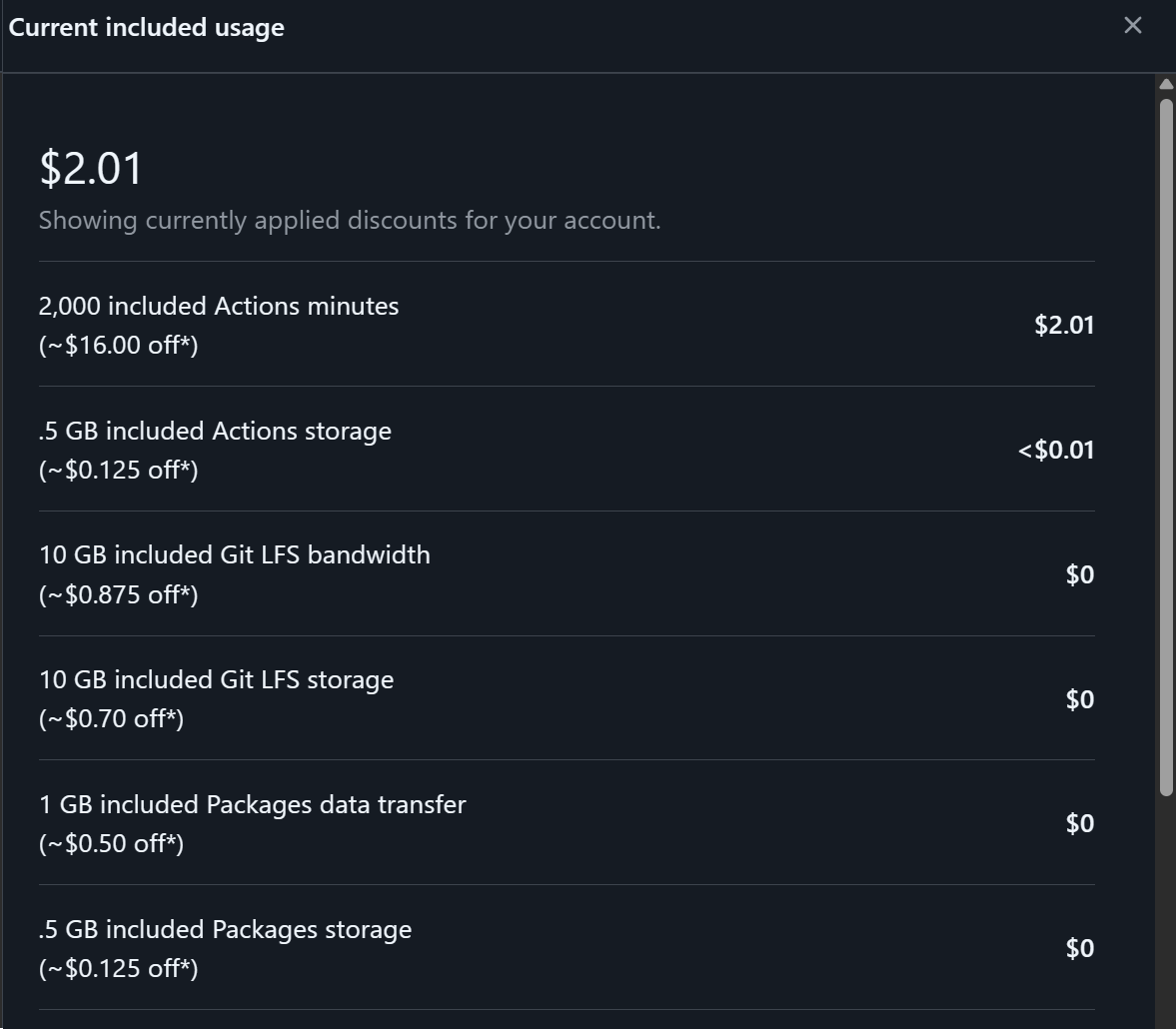This screenshot has width=1176, height=1029.
Task: Select the .5 GB included Actions storage row
Action: pyautogui.click(x=567, y=449)
